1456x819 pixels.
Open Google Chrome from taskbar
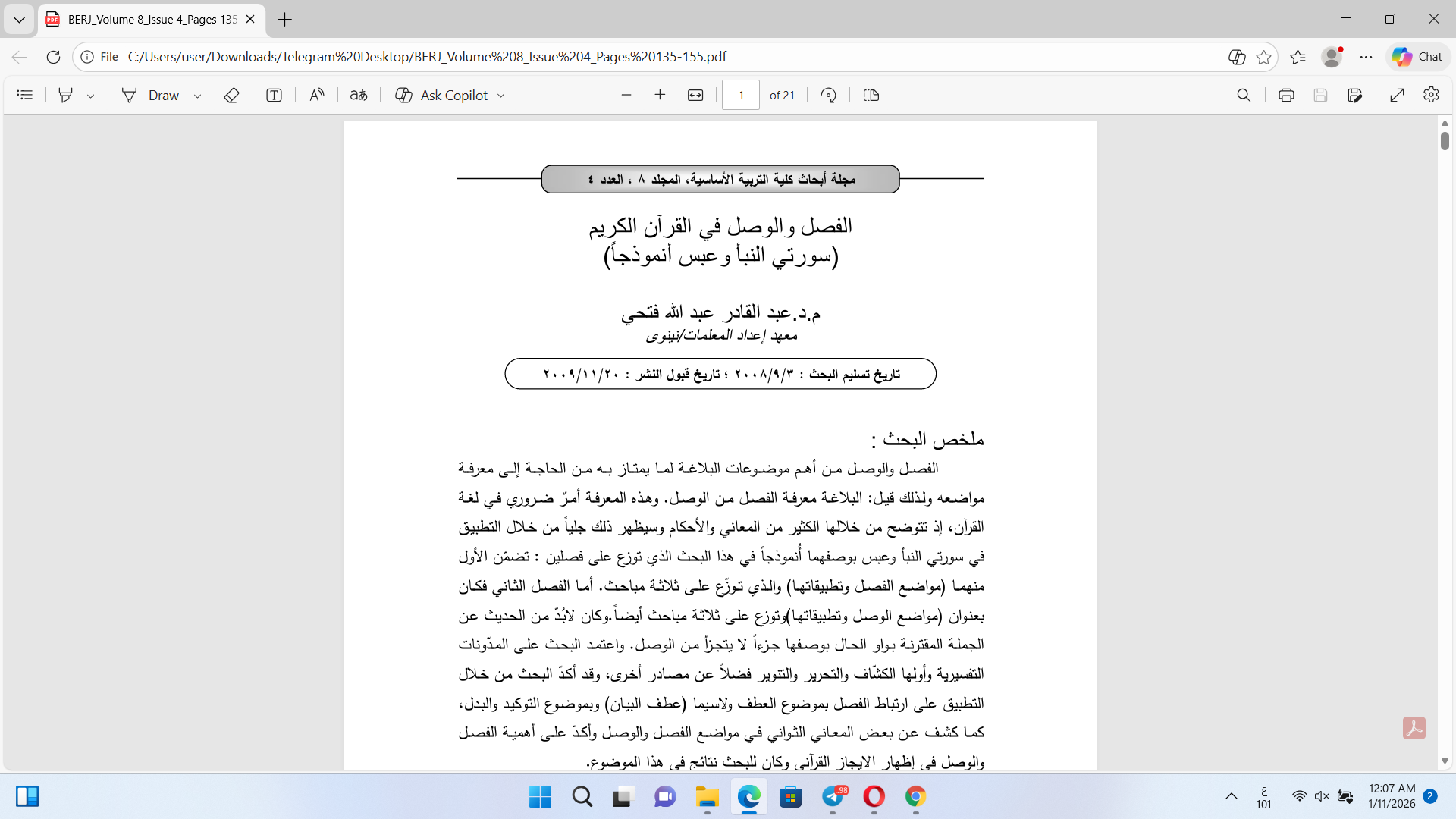point(915,797)
